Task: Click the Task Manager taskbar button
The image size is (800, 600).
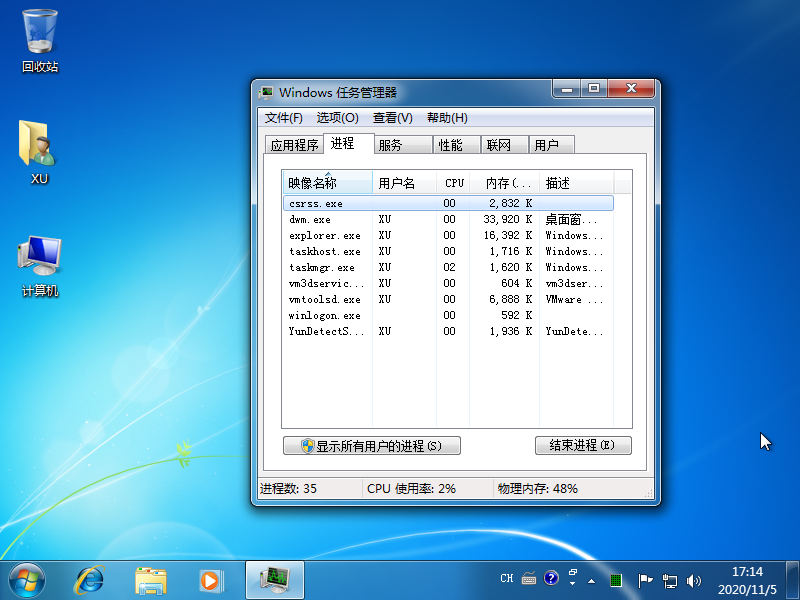Action: coord(274,578)
